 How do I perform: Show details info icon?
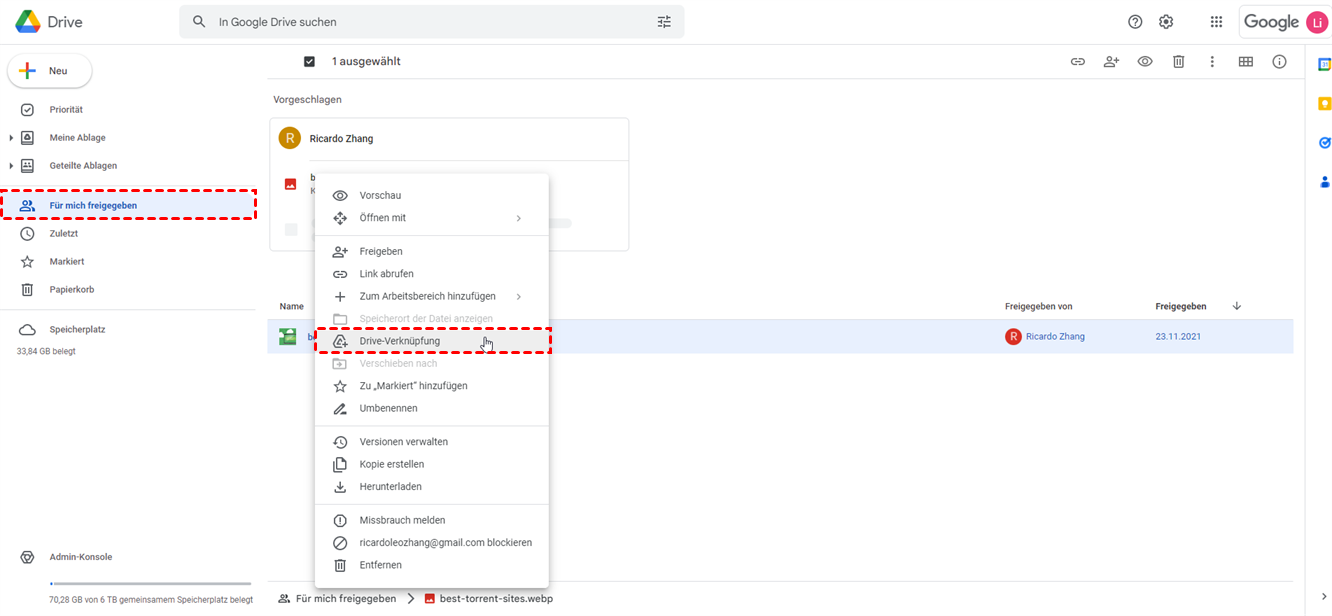point(1279,62)
